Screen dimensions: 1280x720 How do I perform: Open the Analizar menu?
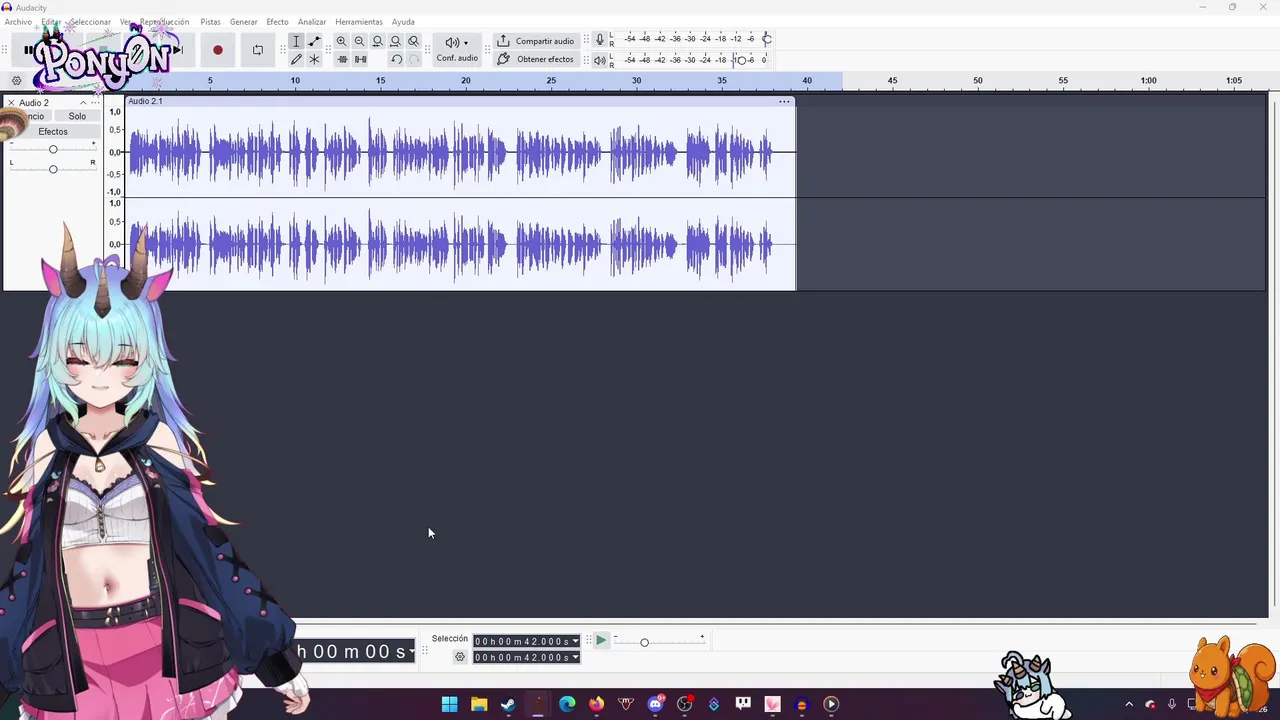tap(312, 22)
